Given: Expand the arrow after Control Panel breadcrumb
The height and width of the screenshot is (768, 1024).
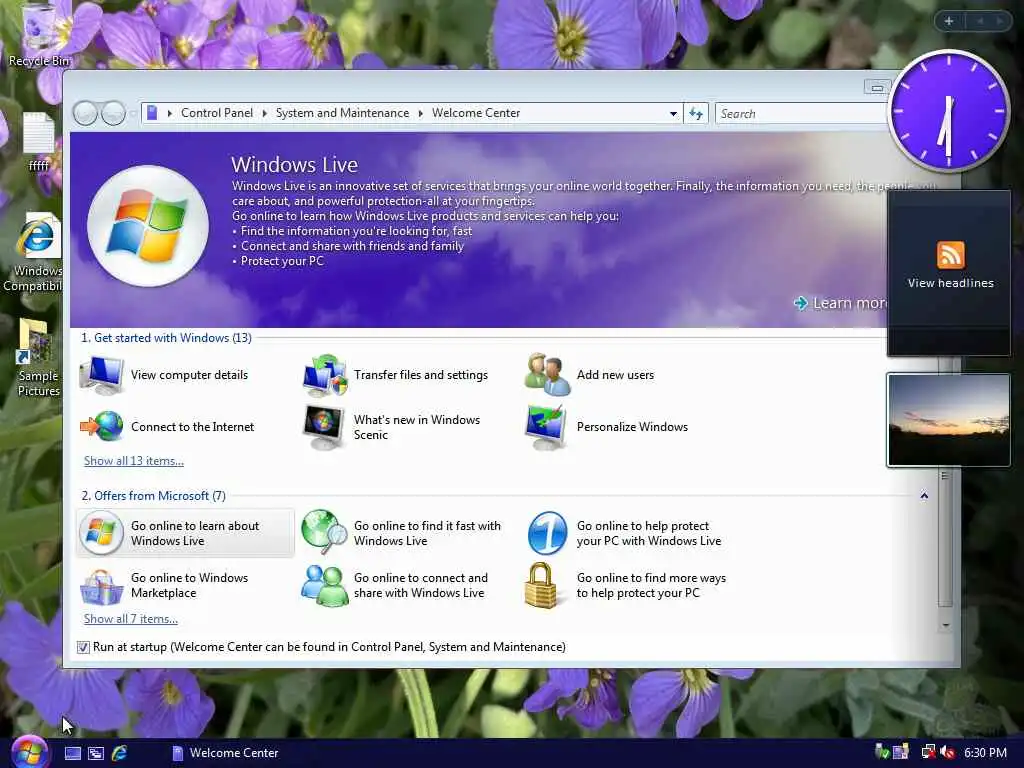Looking at the screenshot, I should click(264, 113).
